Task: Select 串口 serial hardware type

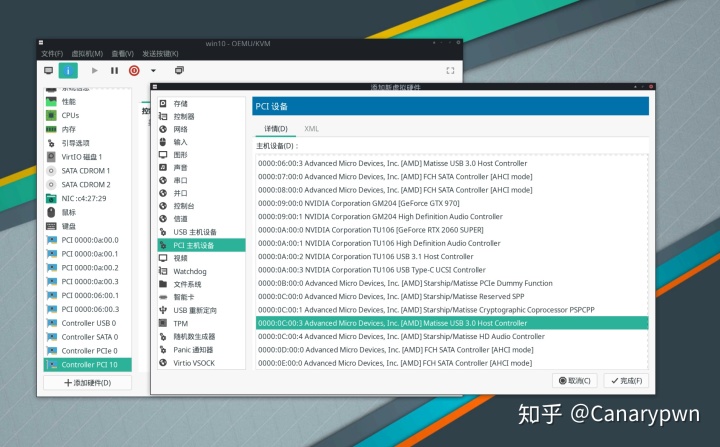Action: [x=201, y=180]
